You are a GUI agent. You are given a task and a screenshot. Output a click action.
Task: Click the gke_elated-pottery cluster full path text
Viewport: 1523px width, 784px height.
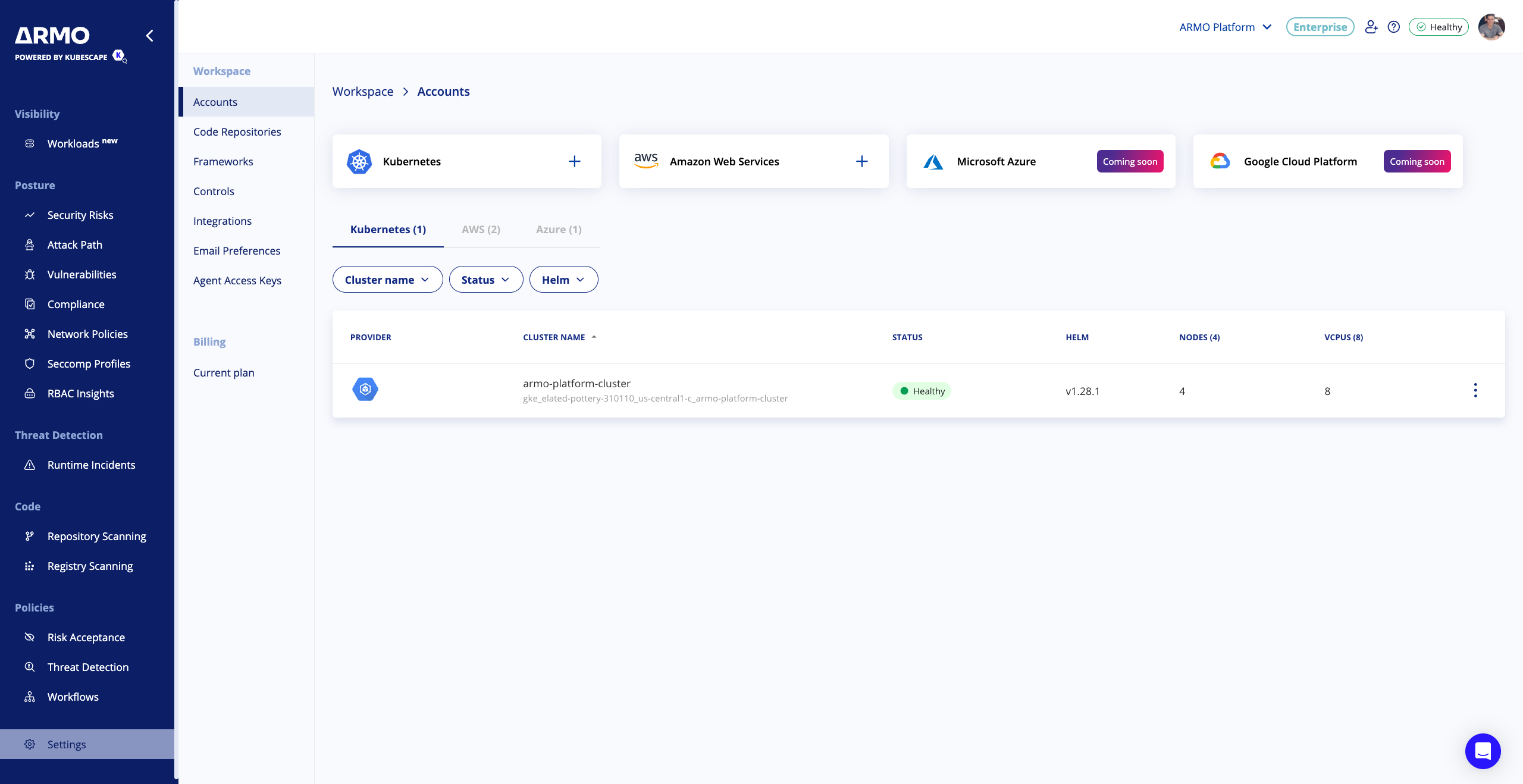coord(655,399)
